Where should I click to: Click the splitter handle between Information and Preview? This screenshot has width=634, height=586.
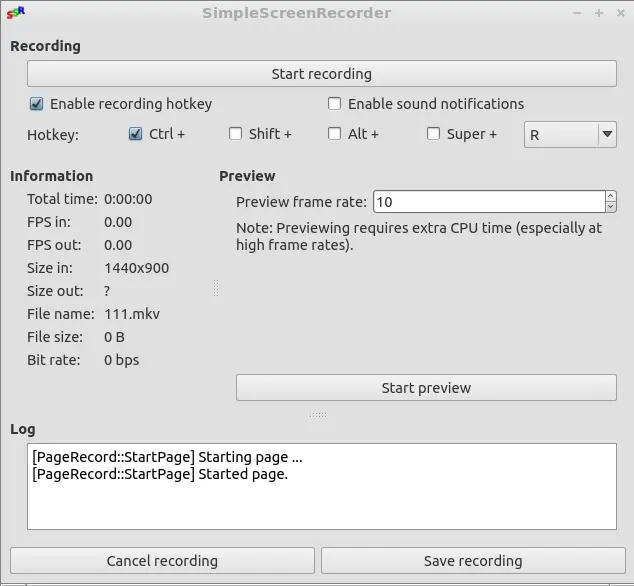click(x=216, y=288)
